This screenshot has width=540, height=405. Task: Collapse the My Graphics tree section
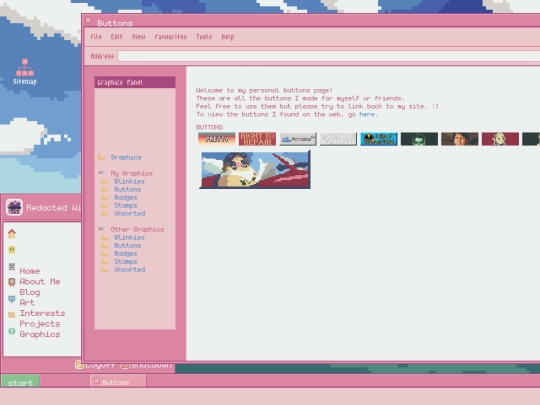(x=101, y=173)
